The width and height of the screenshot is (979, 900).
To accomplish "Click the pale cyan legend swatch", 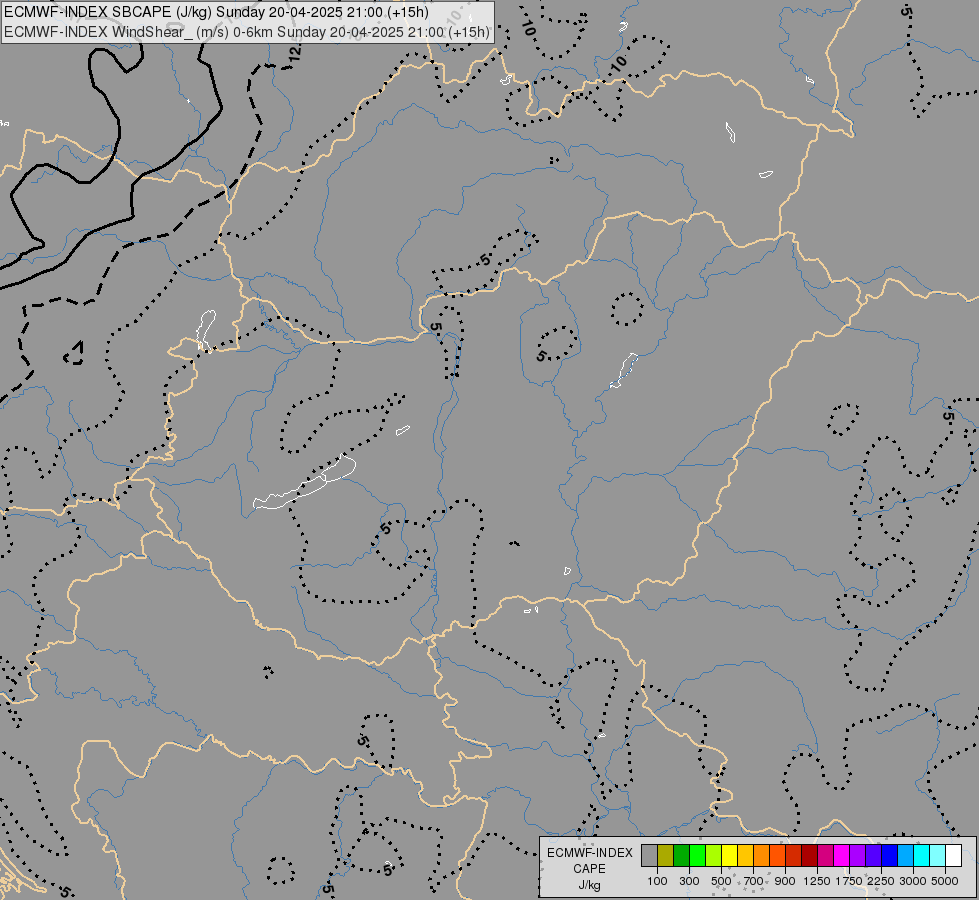I will coord(938,856).
